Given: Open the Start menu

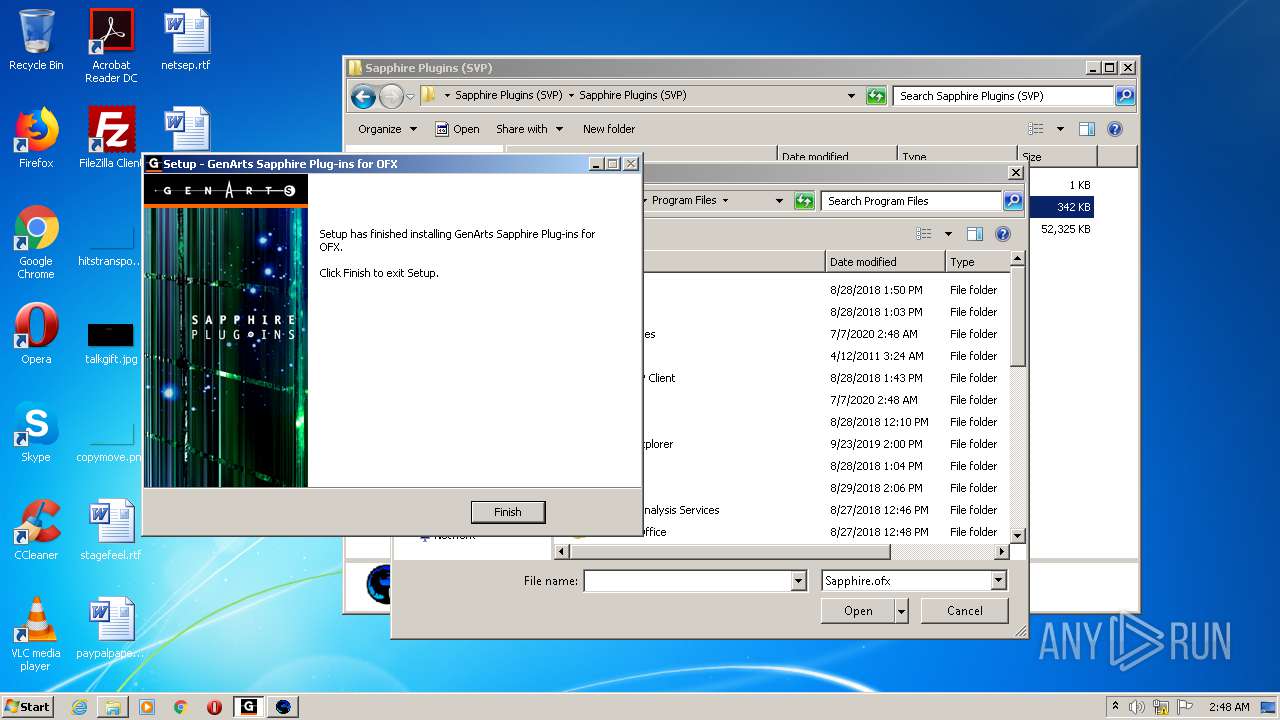Looking at the screenshot, I should [28, 706].
